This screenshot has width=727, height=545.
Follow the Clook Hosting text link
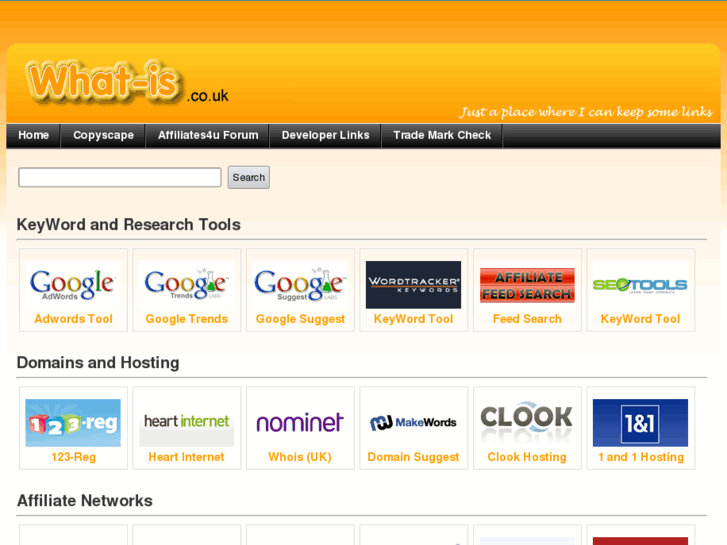[x=527, y=457]
